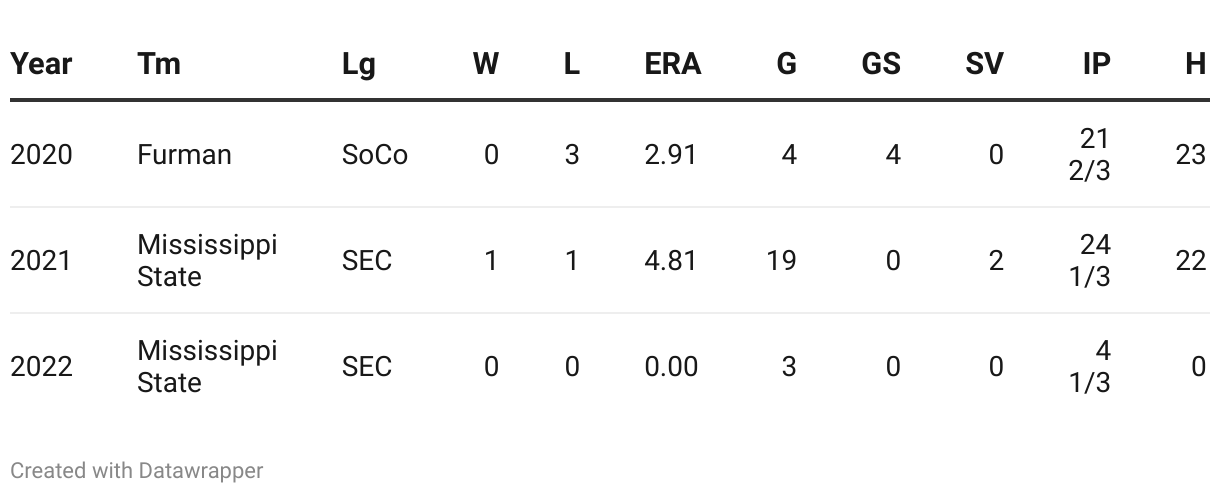Click the 21 2/3 innings pitched cell
The image size is (1220, 494).
tap(1089, 155)
